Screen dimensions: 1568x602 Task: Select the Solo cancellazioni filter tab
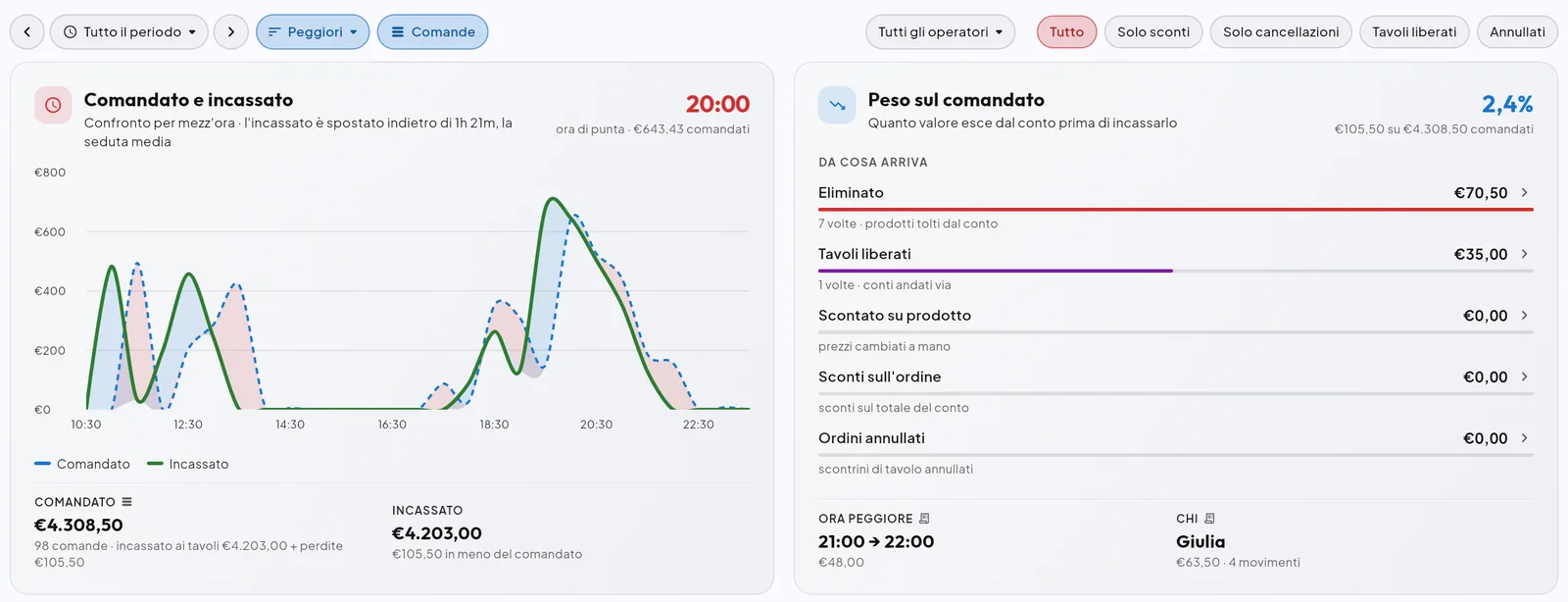point(1281,31)
